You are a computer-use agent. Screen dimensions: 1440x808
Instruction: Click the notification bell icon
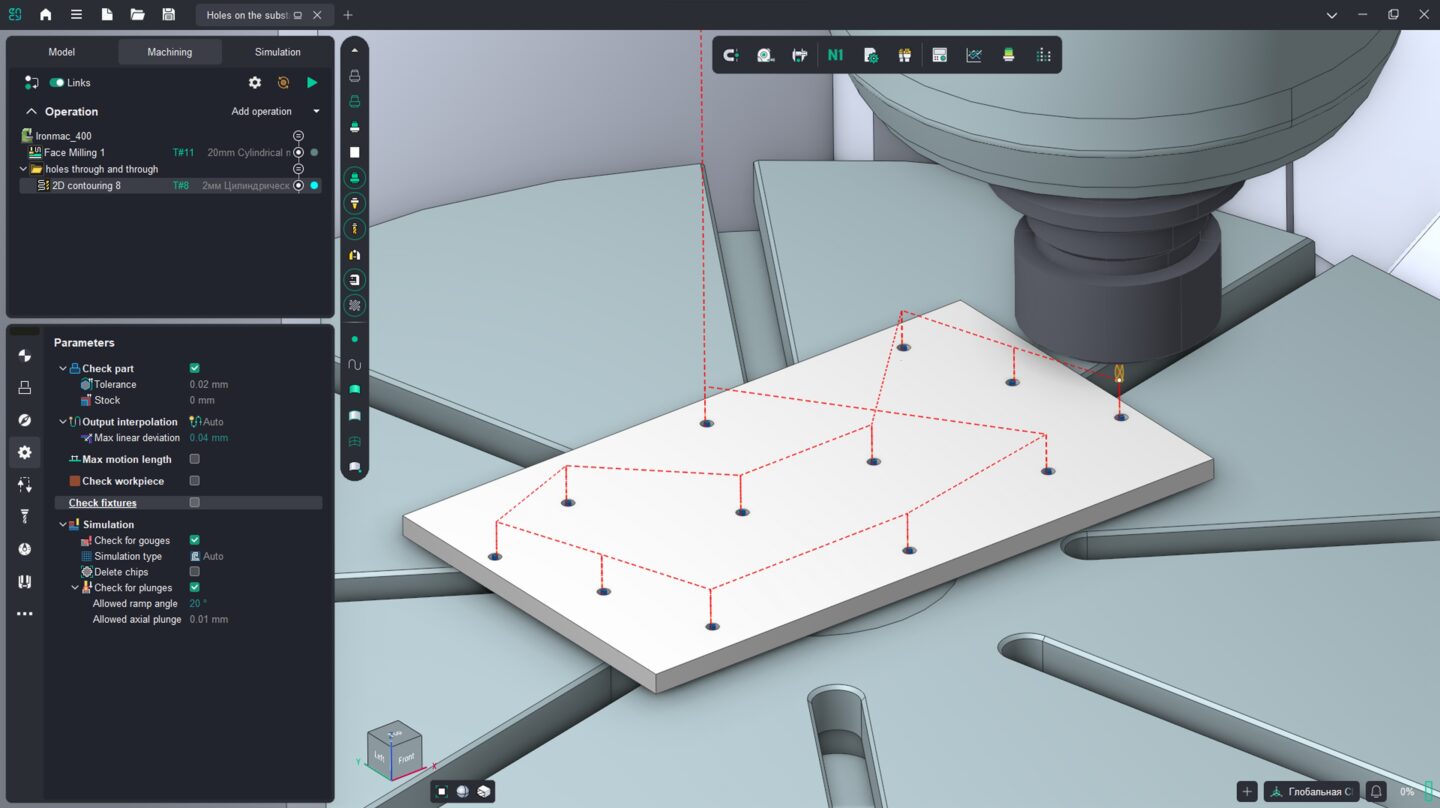[x=1377, y=791]
